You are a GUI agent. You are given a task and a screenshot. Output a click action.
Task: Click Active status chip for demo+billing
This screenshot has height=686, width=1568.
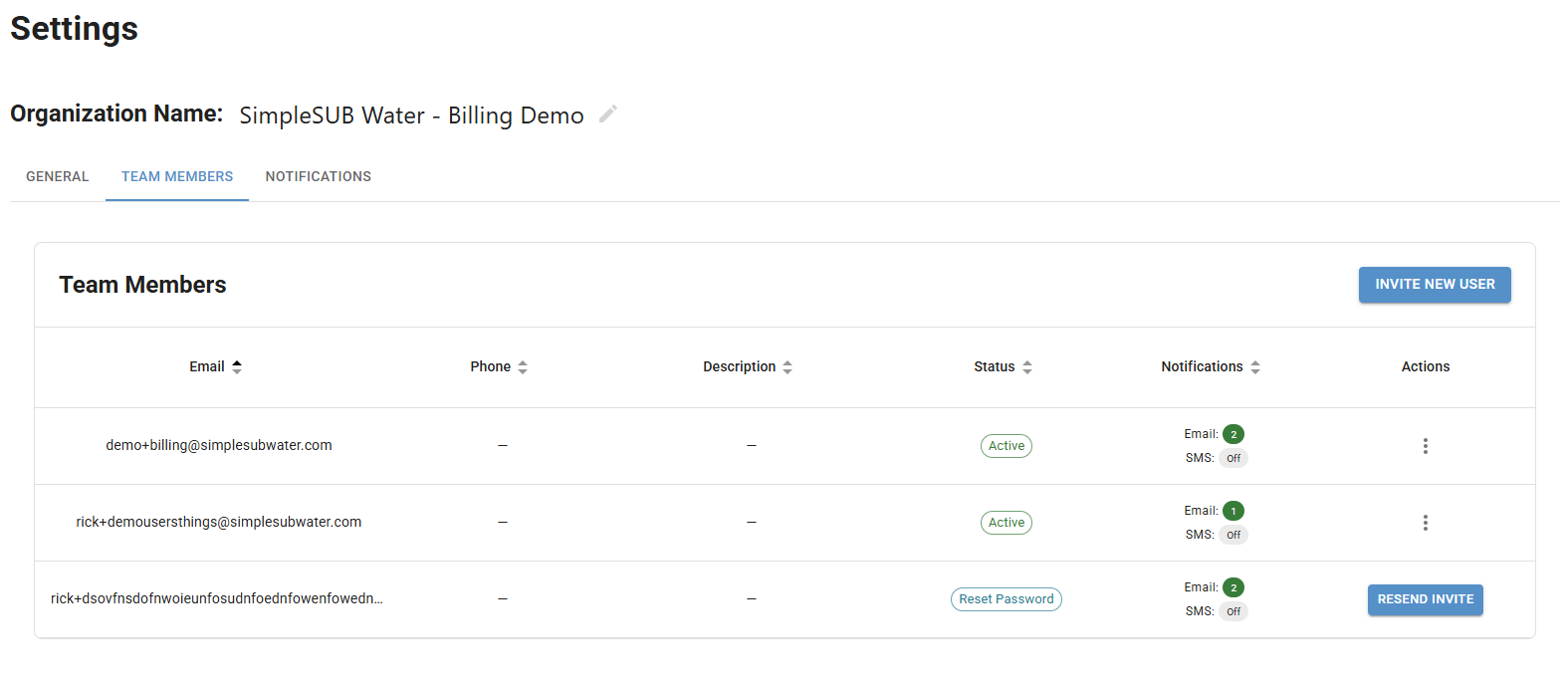(1007, 446)
